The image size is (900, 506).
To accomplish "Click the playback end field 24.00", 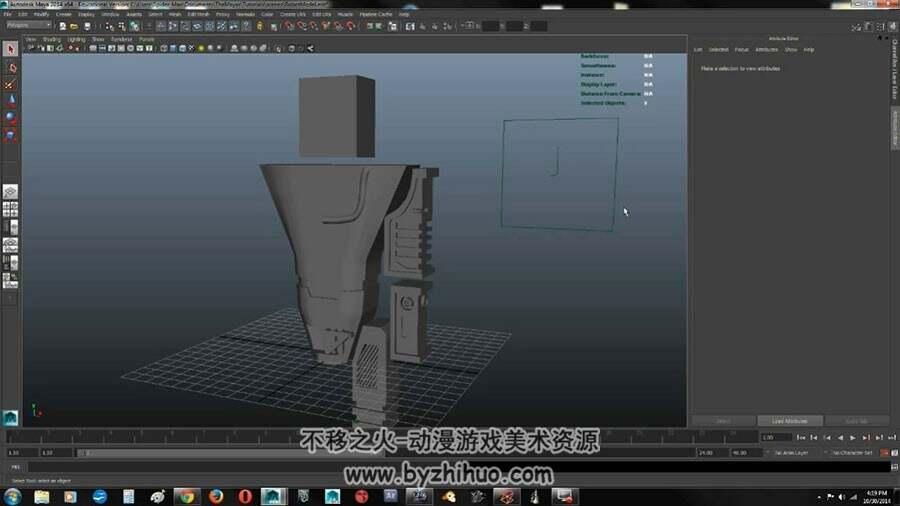I will point(712,453).
